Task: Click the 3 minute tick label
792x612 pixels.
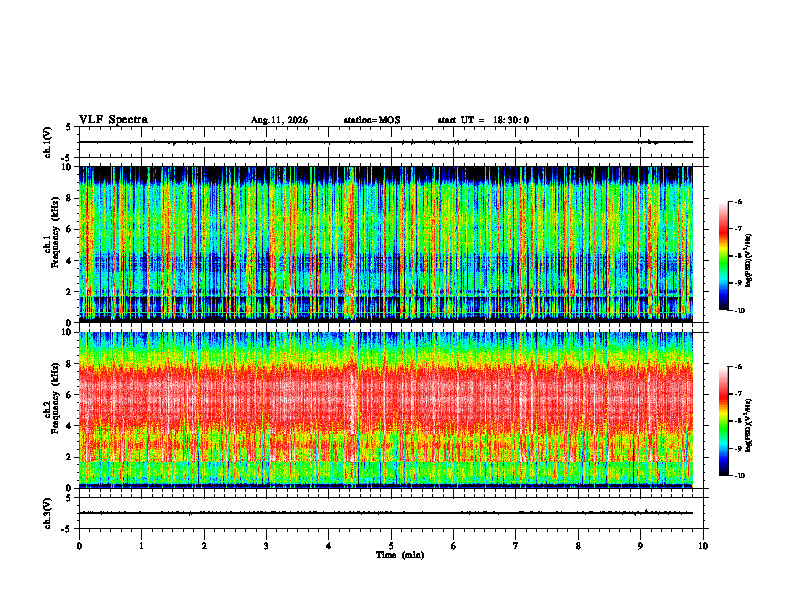Action: coord(266,546)
